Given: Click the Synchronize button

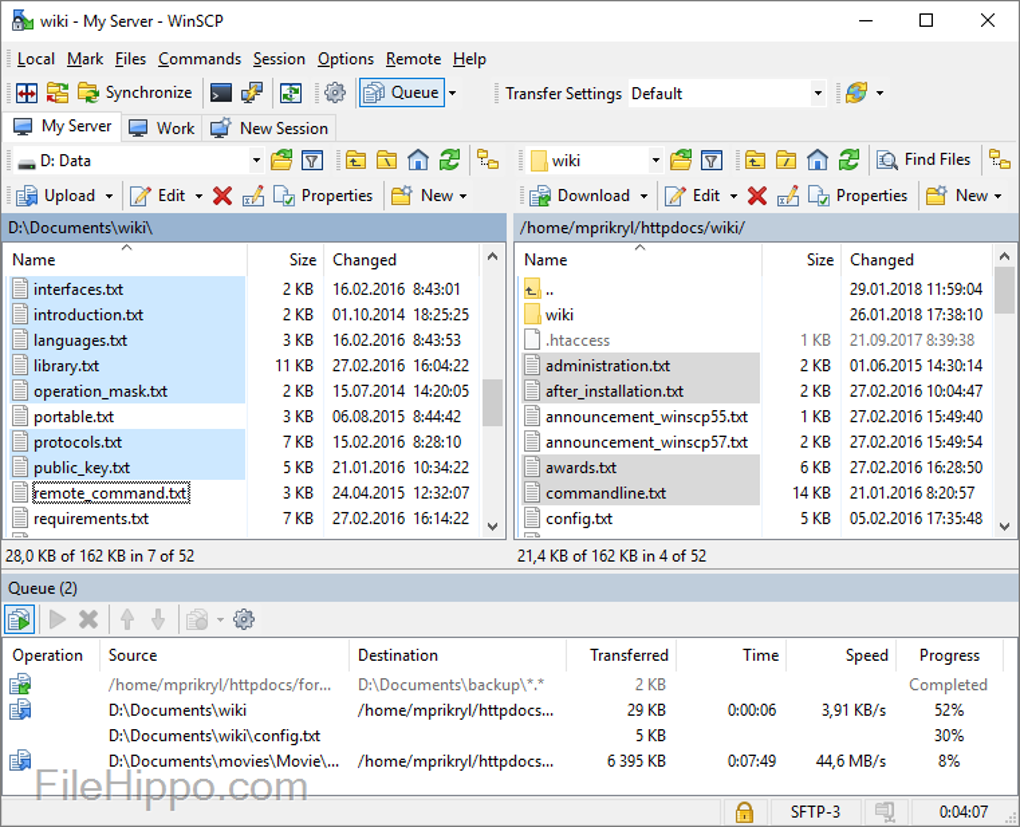Looking at the screenshot, I should click(135, 93).
